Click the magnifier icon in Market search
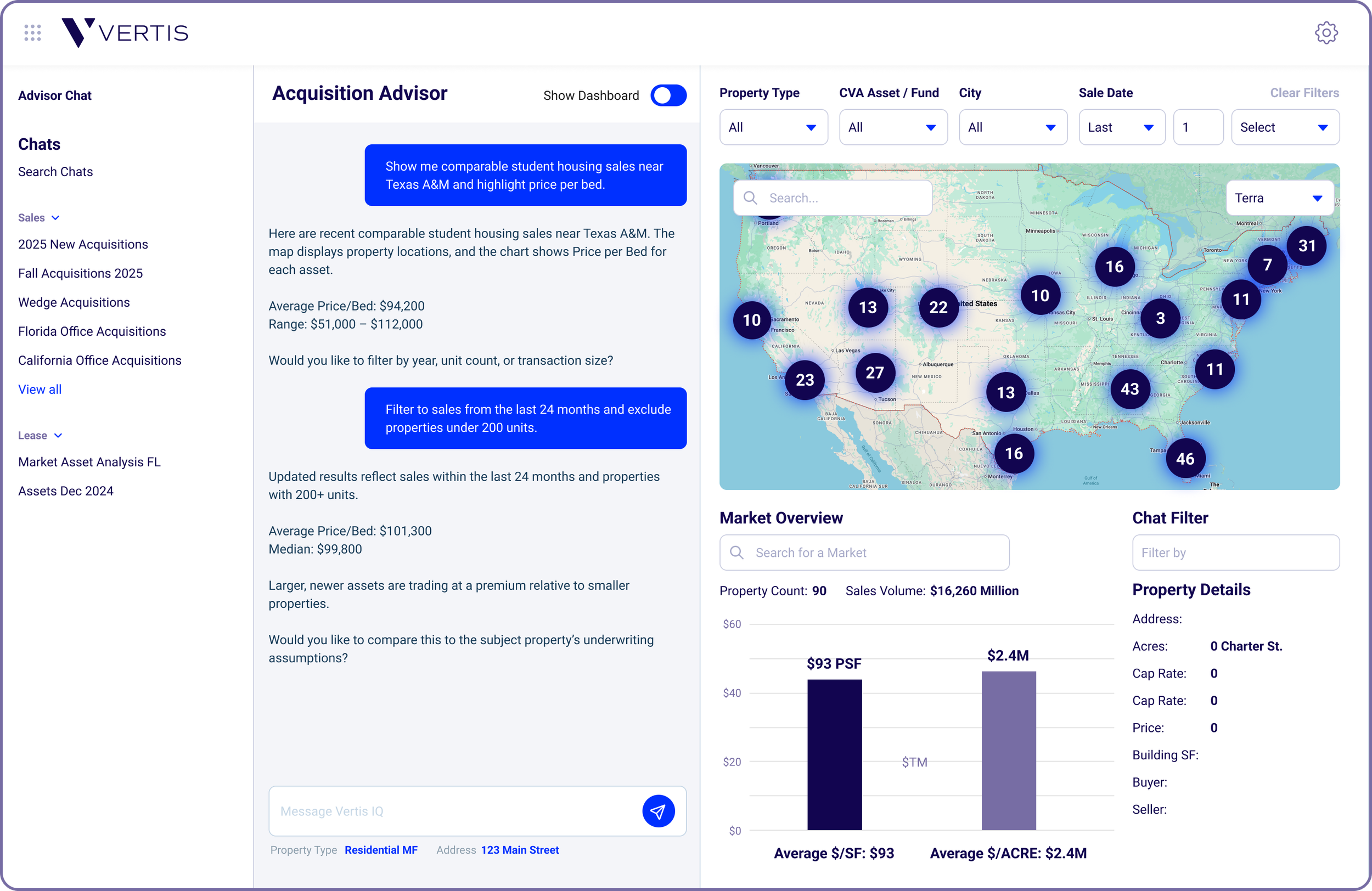 click(736, 552)
